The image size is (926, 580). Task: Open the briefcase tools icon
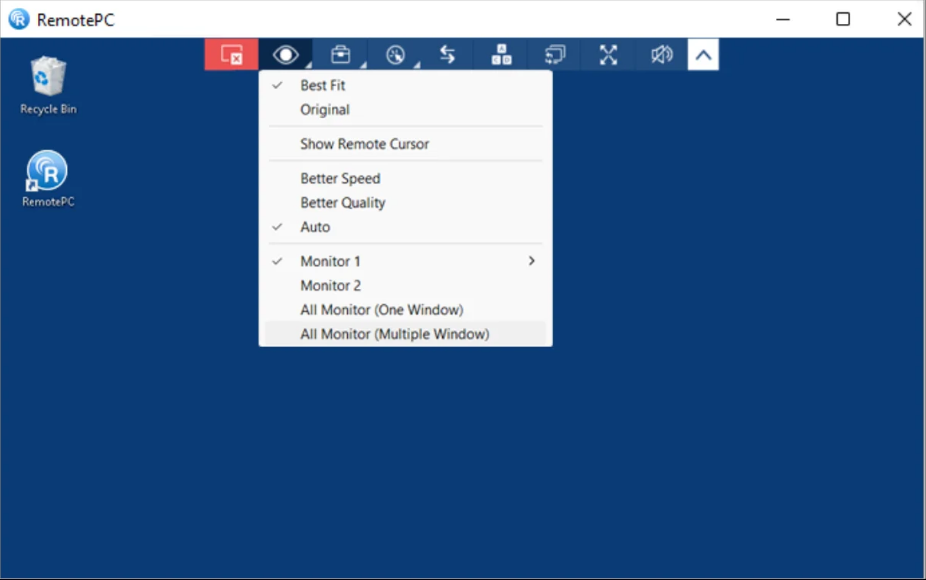click(340, 55)
